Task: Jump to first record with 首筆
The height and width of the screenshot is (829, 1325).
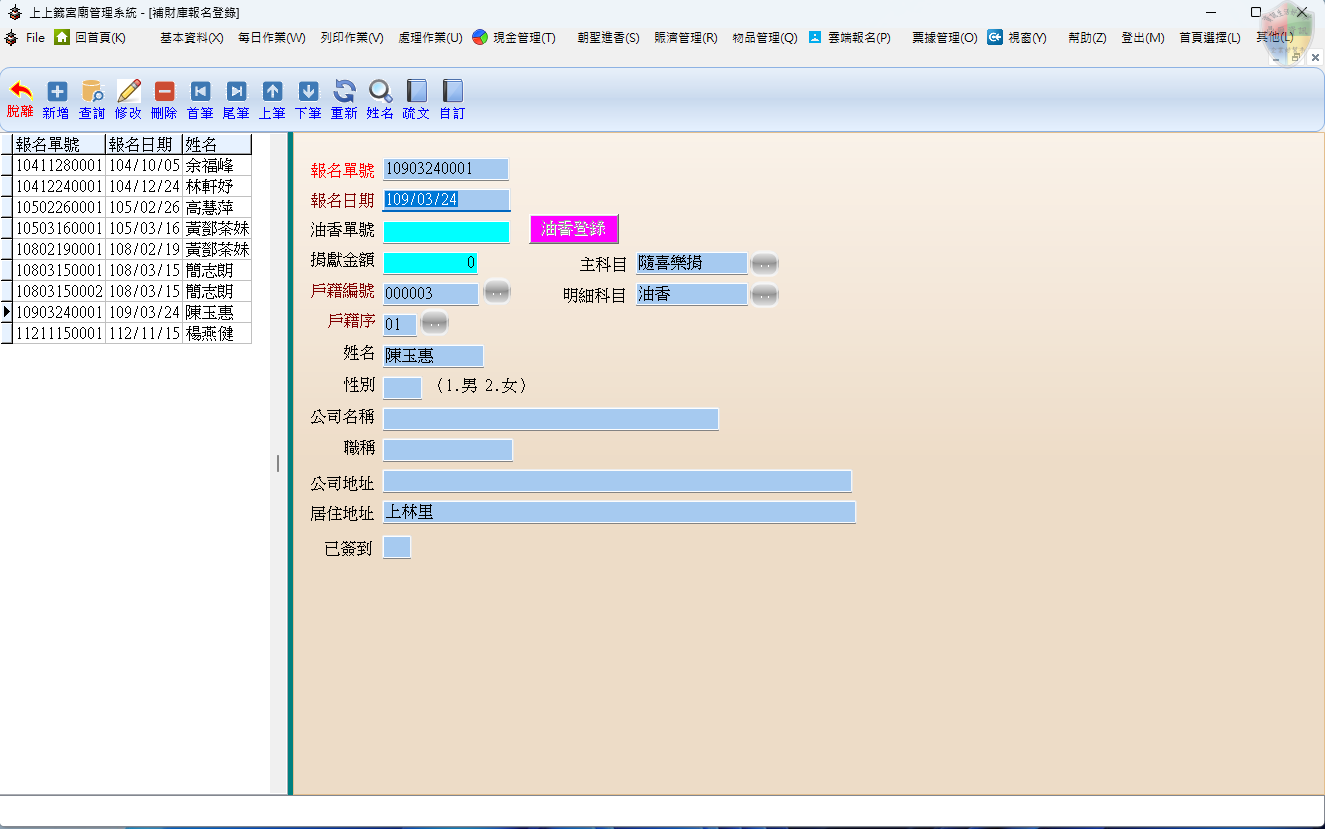Action: pos(200,98)
